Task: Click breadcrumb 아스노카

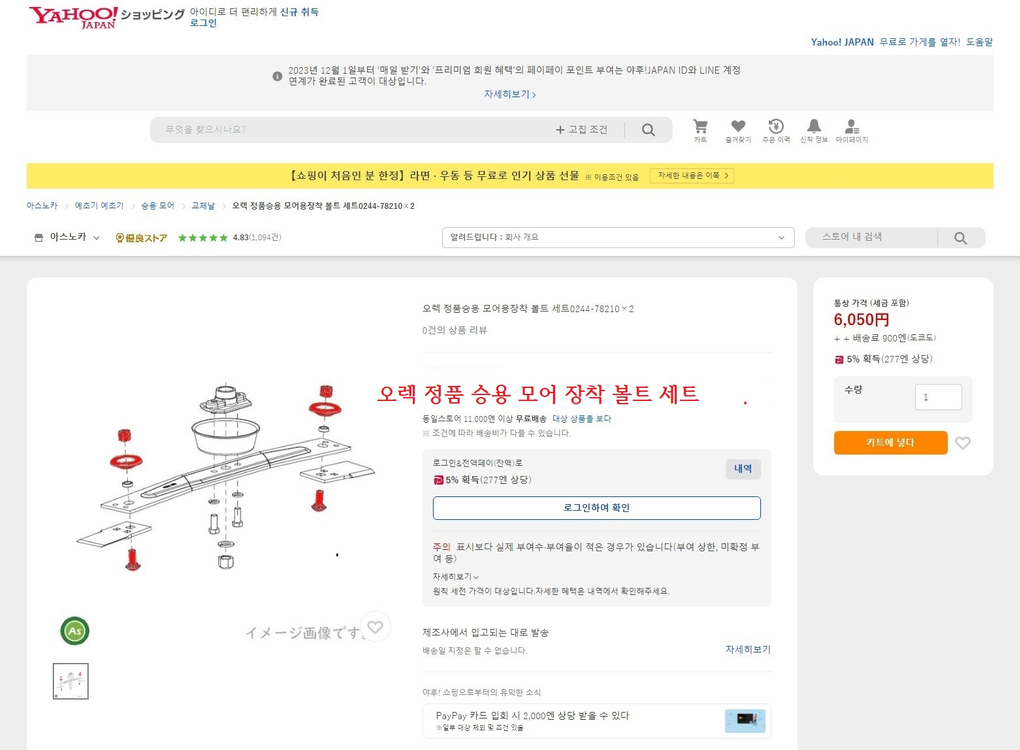Action: (42, 206)
